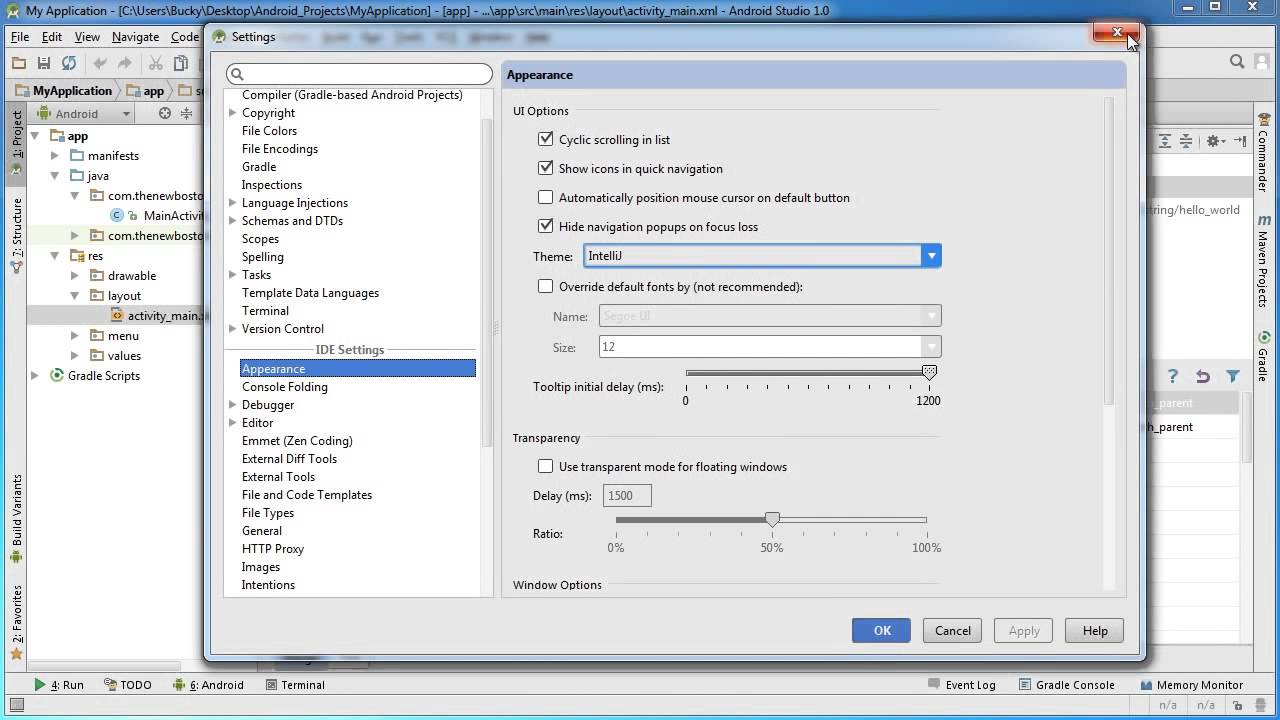
Task: Click the Open folder icon in main toolbar
Action: pyautogui.click(x=19, y=63)
